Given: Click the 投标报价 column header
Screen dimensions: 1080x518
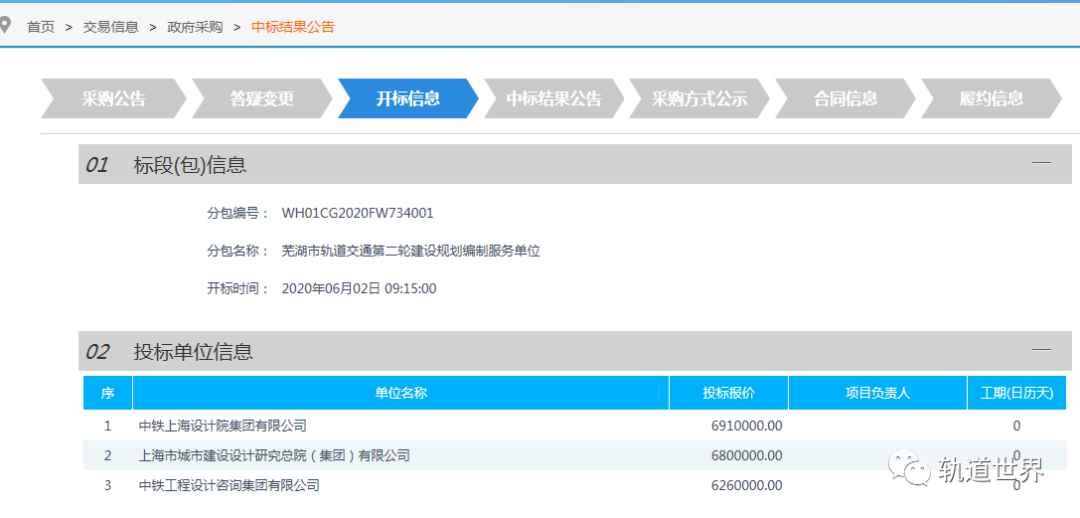Looking at the screenshot, I should 729,393.
